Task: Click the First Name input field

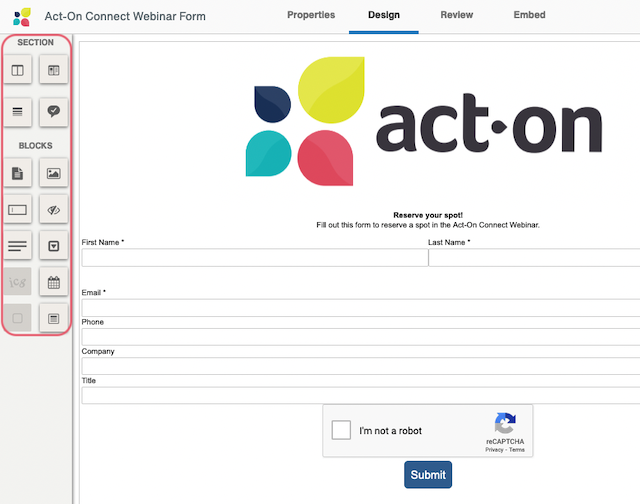Action: coord(255,258)
